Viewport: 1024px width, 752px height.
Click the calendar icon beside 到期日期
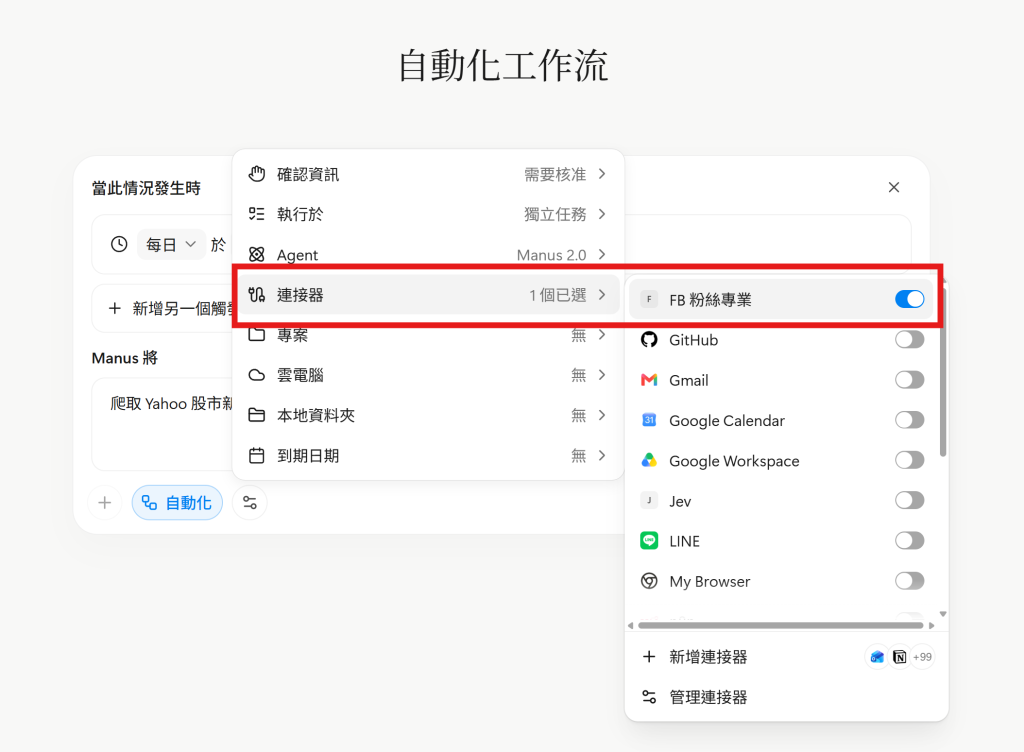coord(257,456)
